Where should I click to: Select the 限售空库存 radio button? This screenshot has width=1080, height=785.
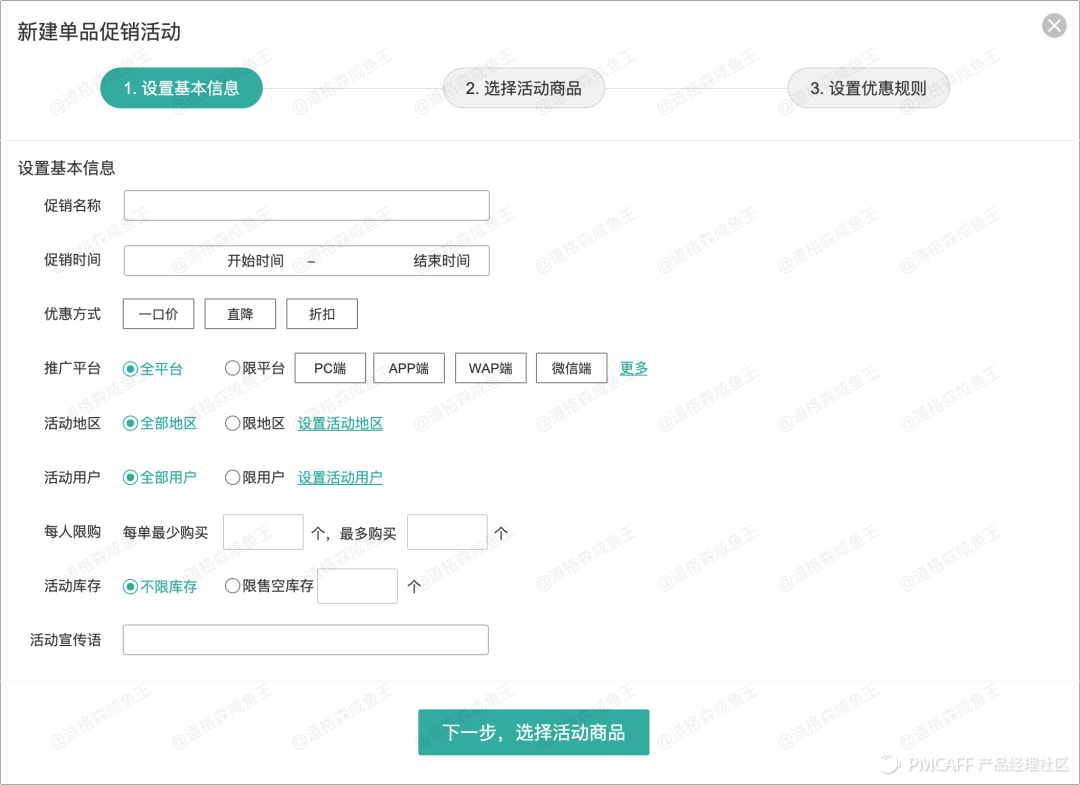[x=232, y=586]
